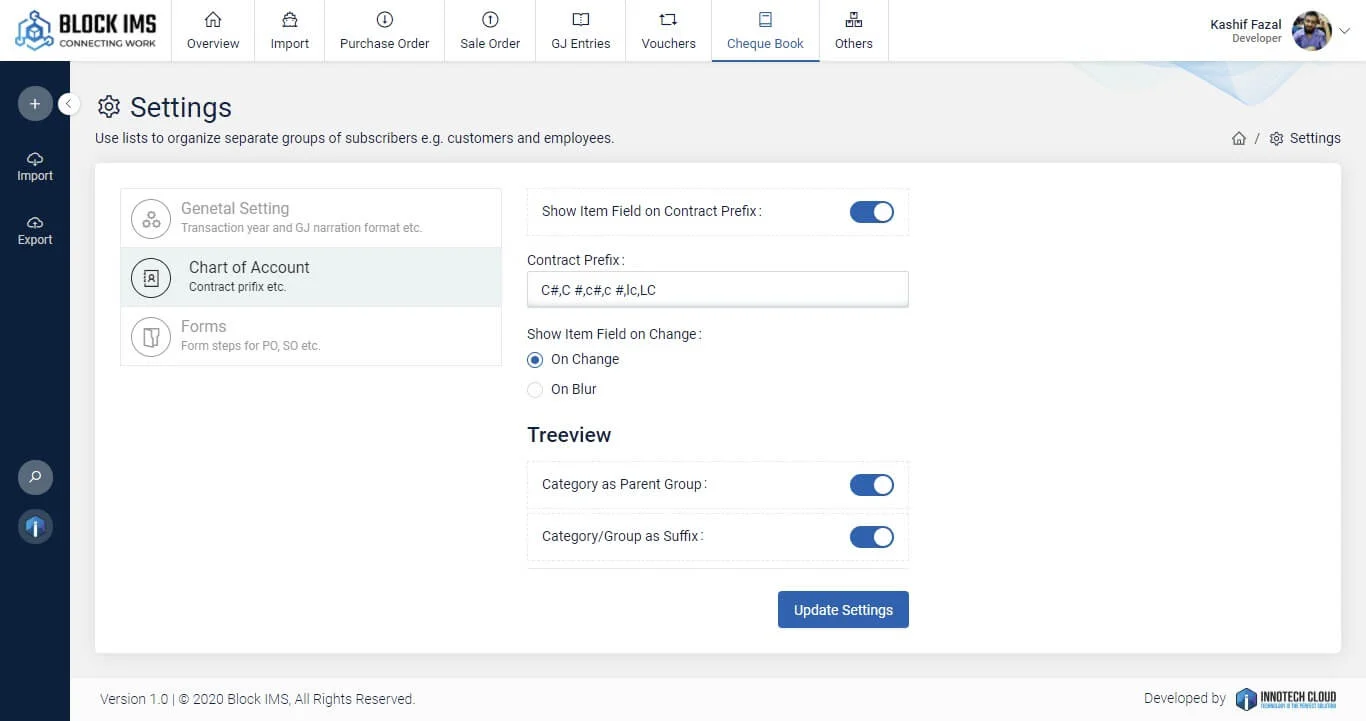Screen dimensions: 1366x721
Task: Open the General Setting section
Action: tap(310, 218)
